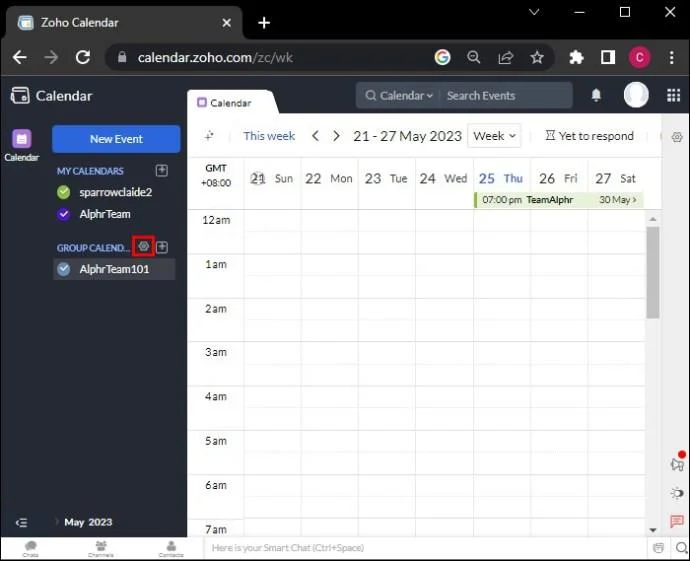Click the scrollbar down arrow

click(653, 530)
